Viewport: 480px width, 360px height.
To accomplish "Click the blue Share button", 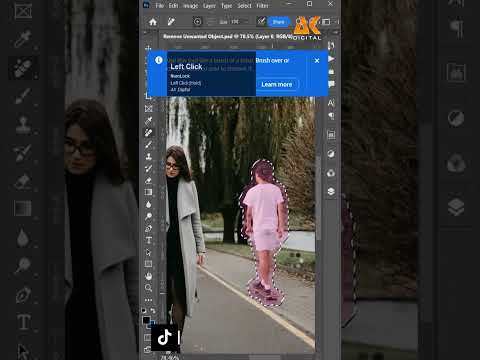I will point(278,22).
